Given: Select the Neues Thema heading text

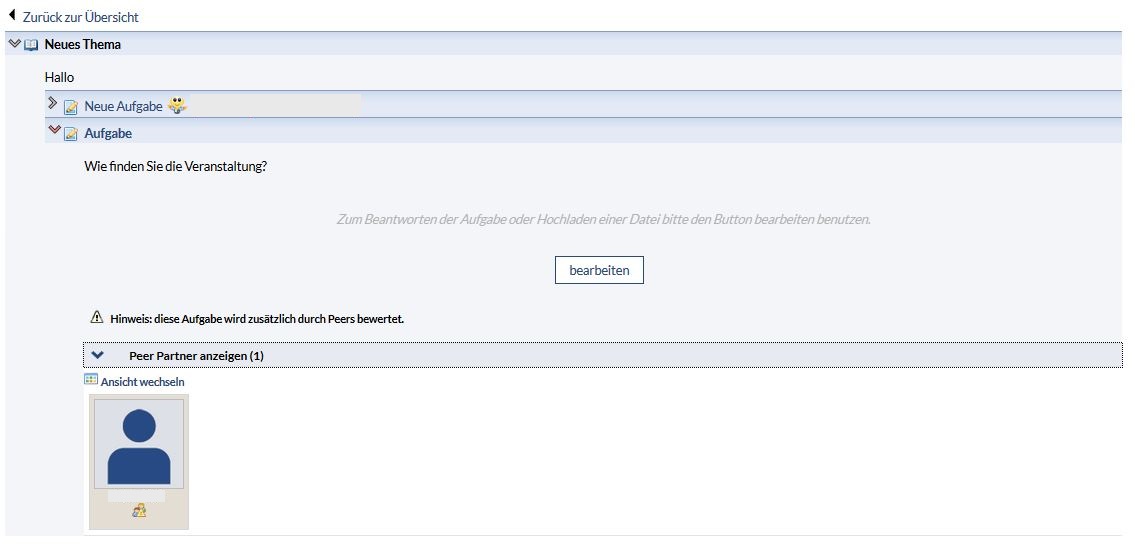Looking at the screenshot, I should coord(82,44).
